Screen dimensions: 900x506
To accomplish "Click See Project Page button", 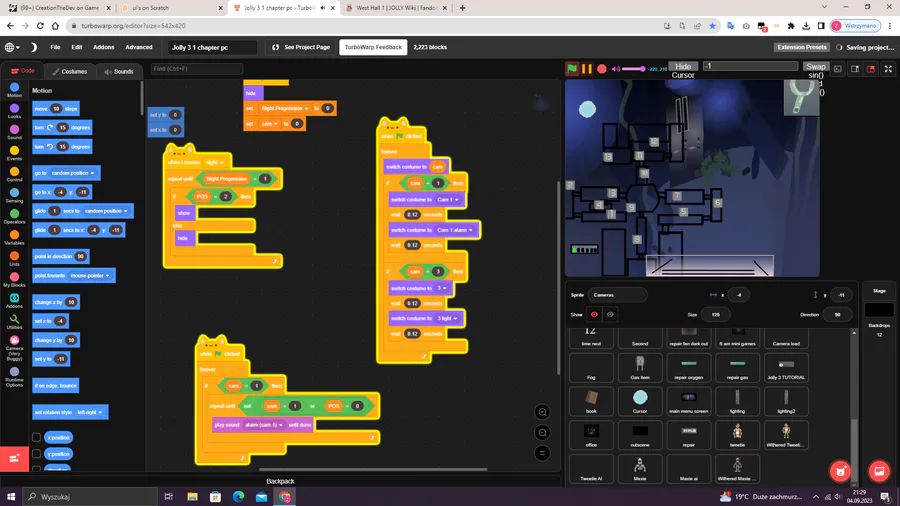I will coord(301,47).
